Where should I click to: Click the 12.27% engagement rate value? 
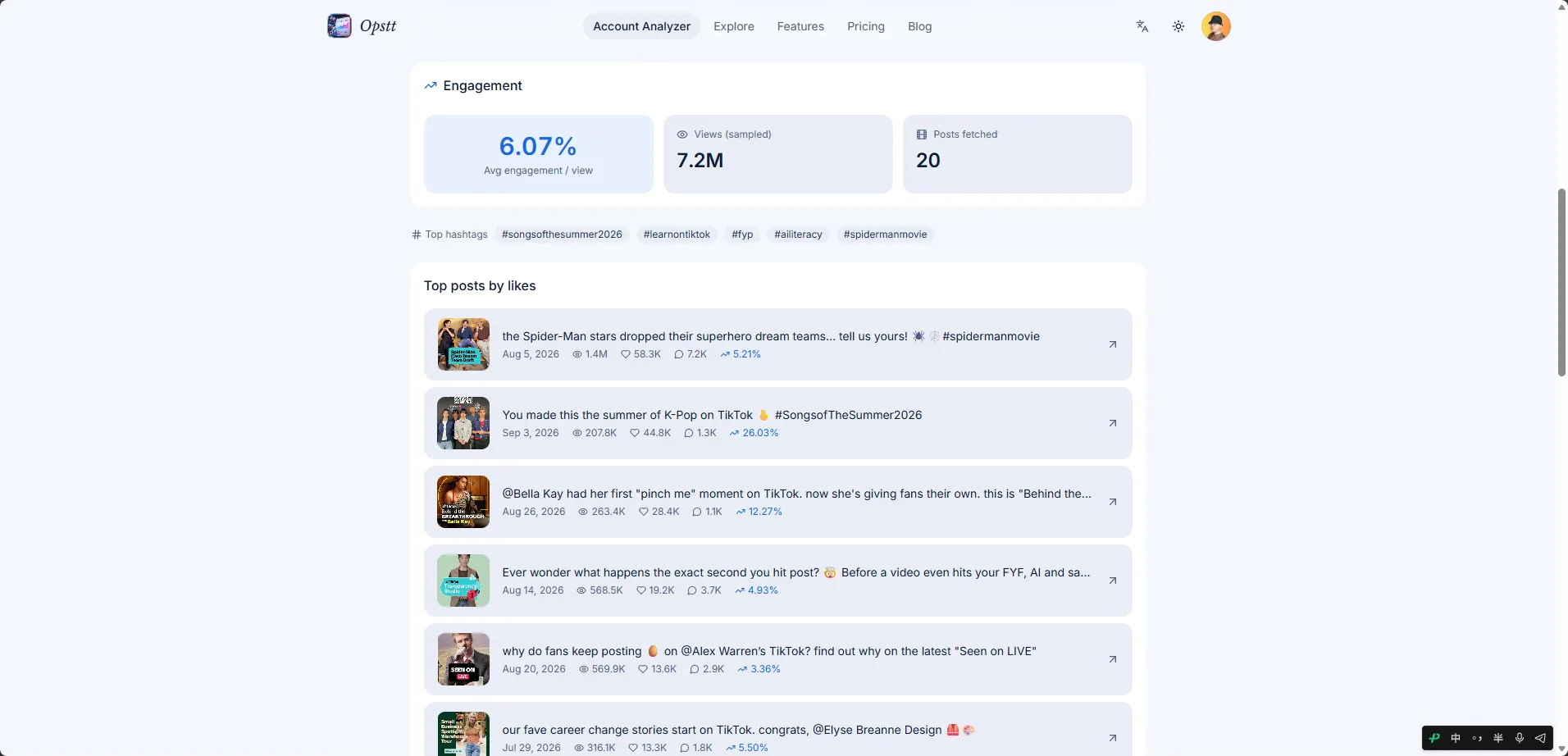[765, 512]
